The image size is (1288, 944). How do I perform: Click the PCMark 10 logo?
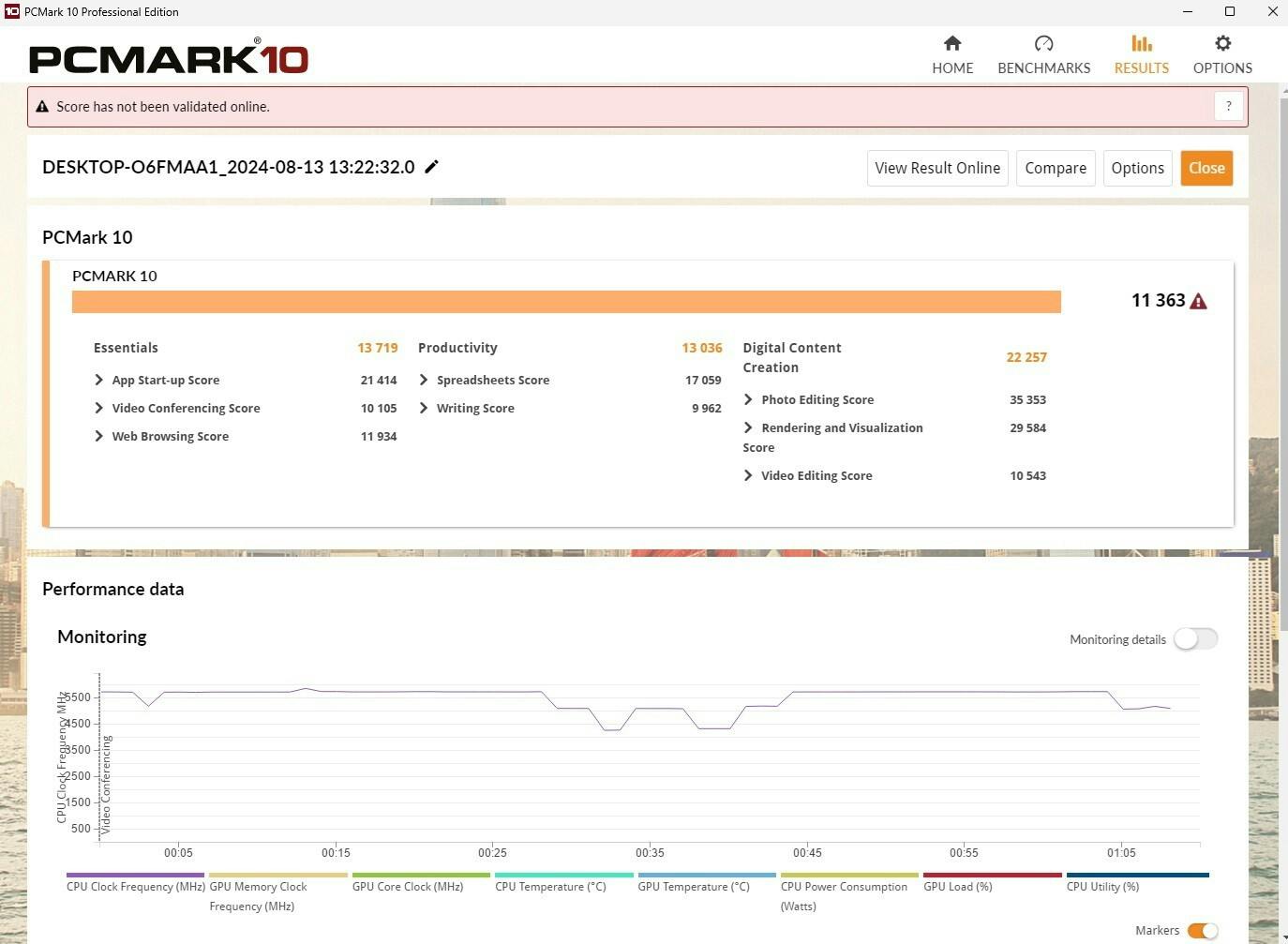tap(169, 58)
